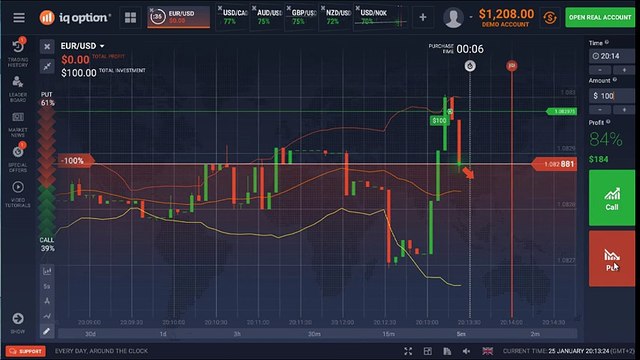The height and width of the screenshot is (360, 640).
Task: Open the hamburger main menu
Action: point(19,18)
